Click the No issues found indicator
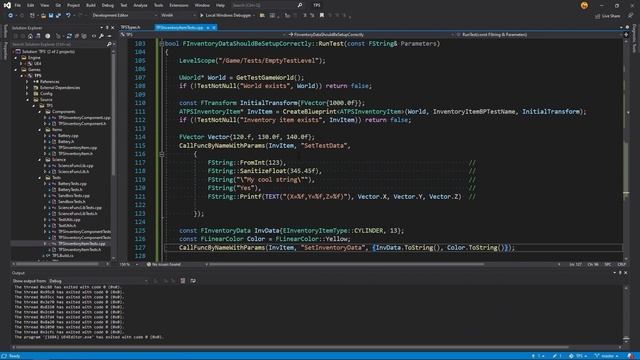The height and width of the screenshot is (360, 640). click(x=164, y=264)
